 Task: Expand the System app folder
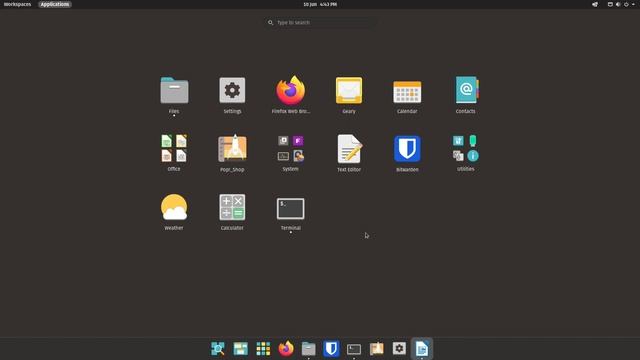(291, 153)
